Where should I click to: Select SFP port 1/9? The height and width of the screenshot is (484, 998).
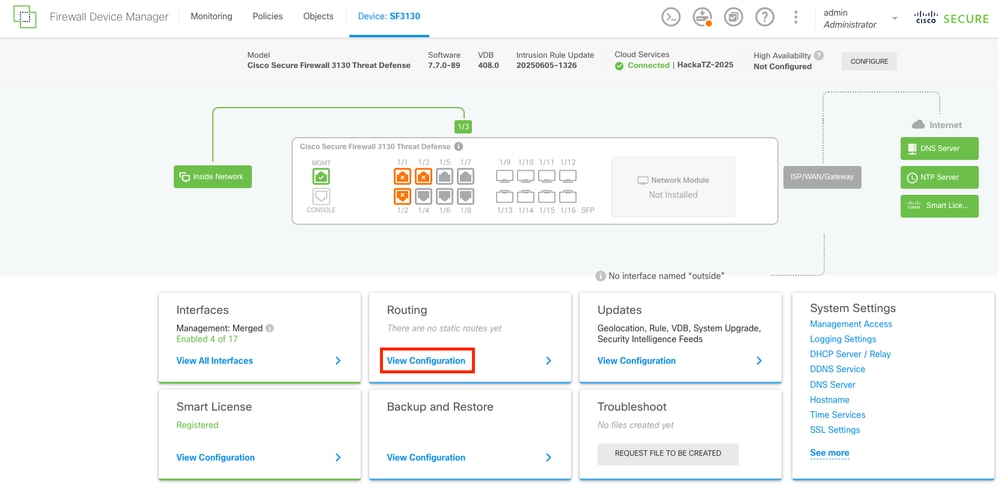[x=505, y=176]
